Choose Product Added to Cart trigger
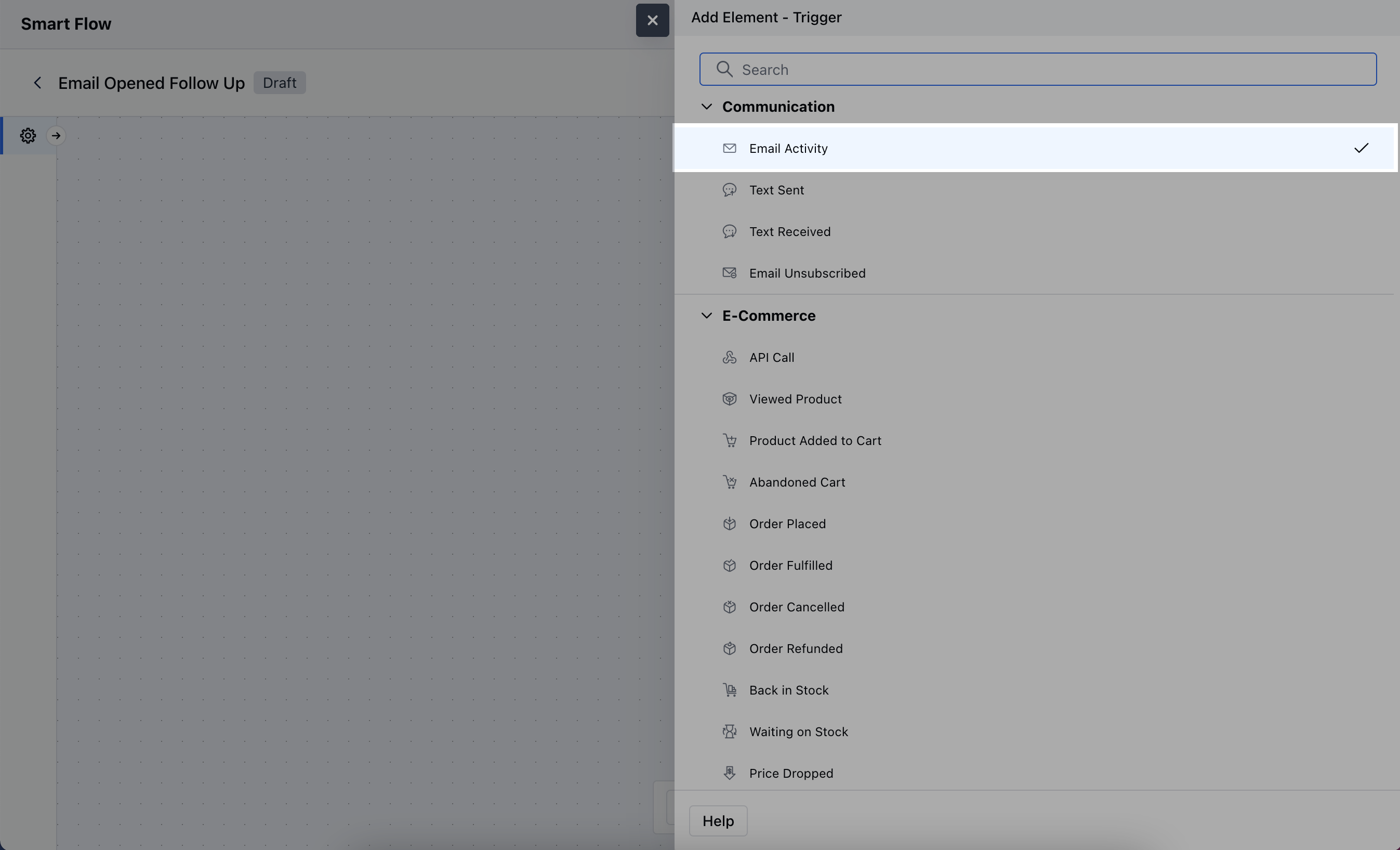This screenshot has height=850, width=1400. coord(815,441)
